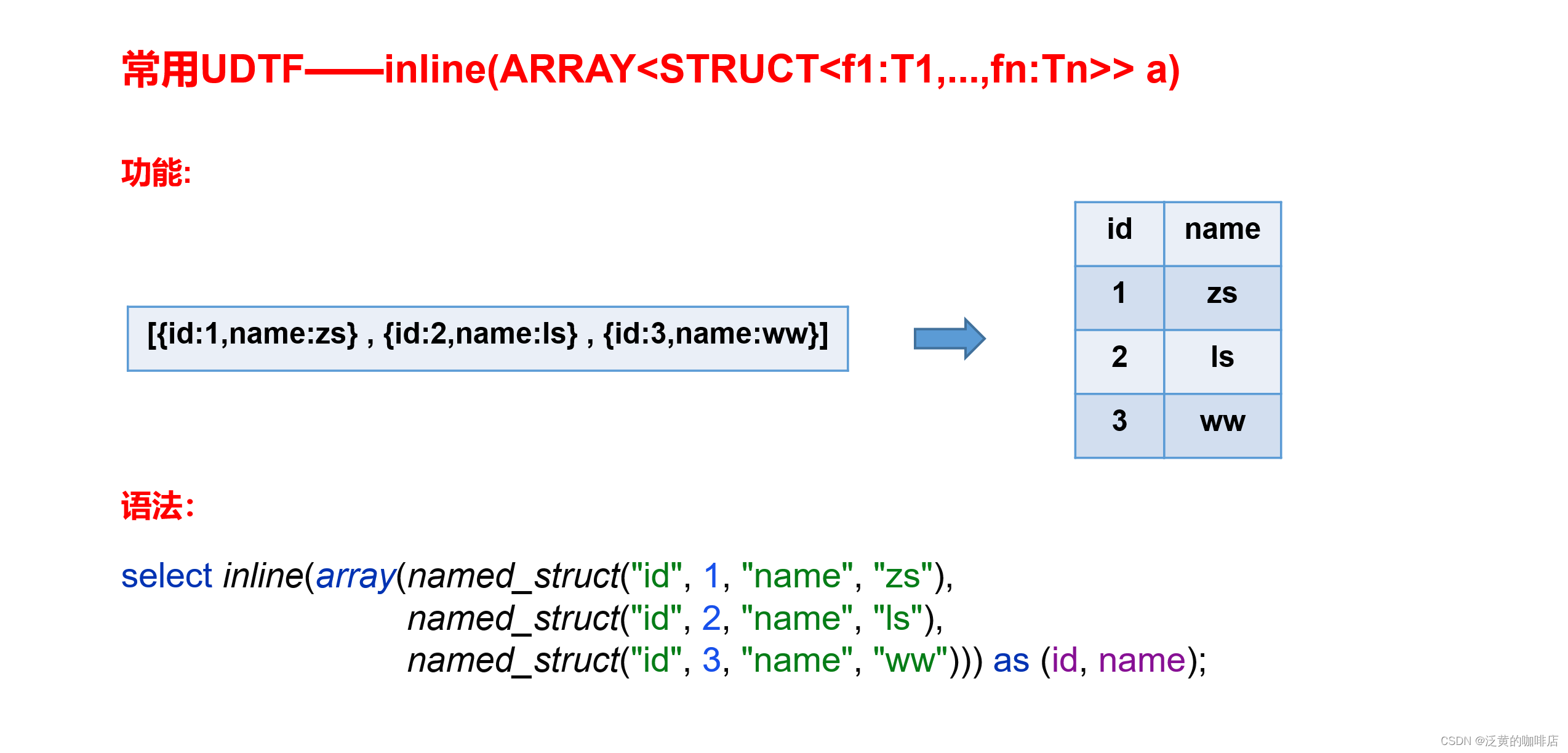Click the purple 'name' alias at the code's end

point(1142,661)
